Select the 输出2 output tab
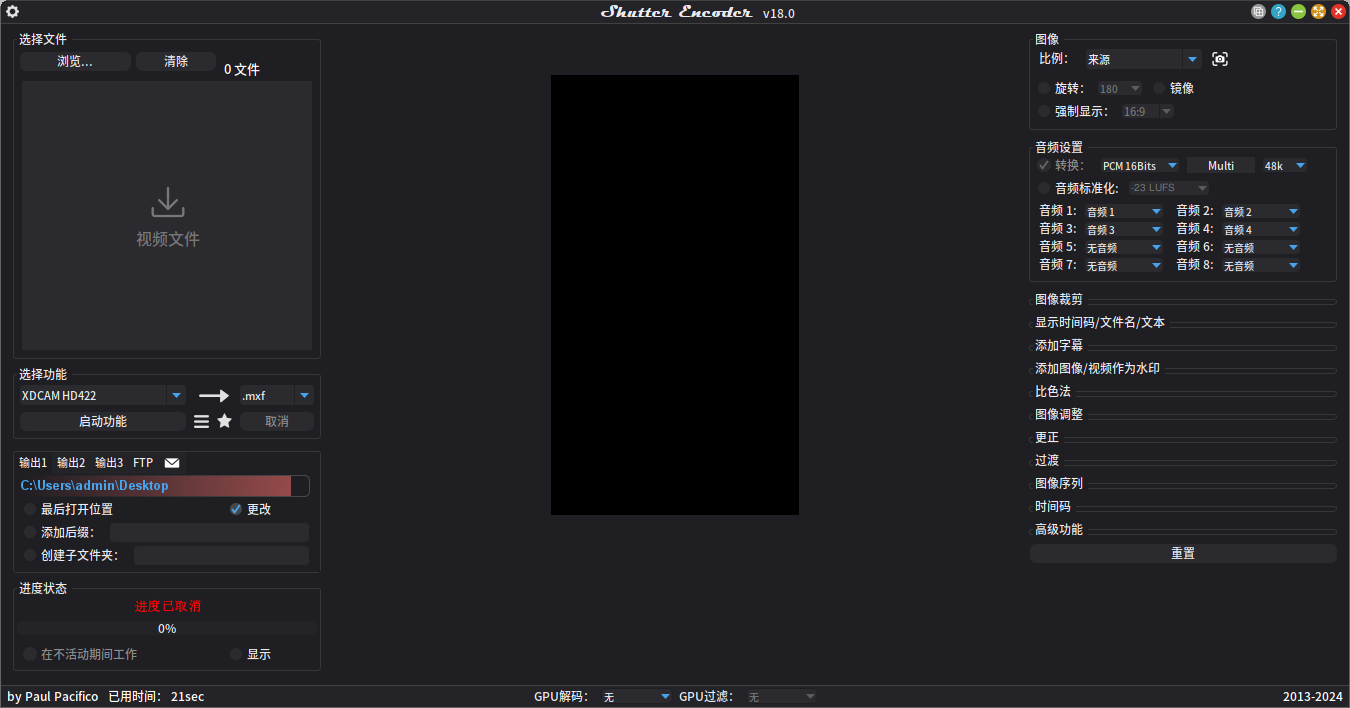Screen dimensions: 1350x708 point(70,462)
